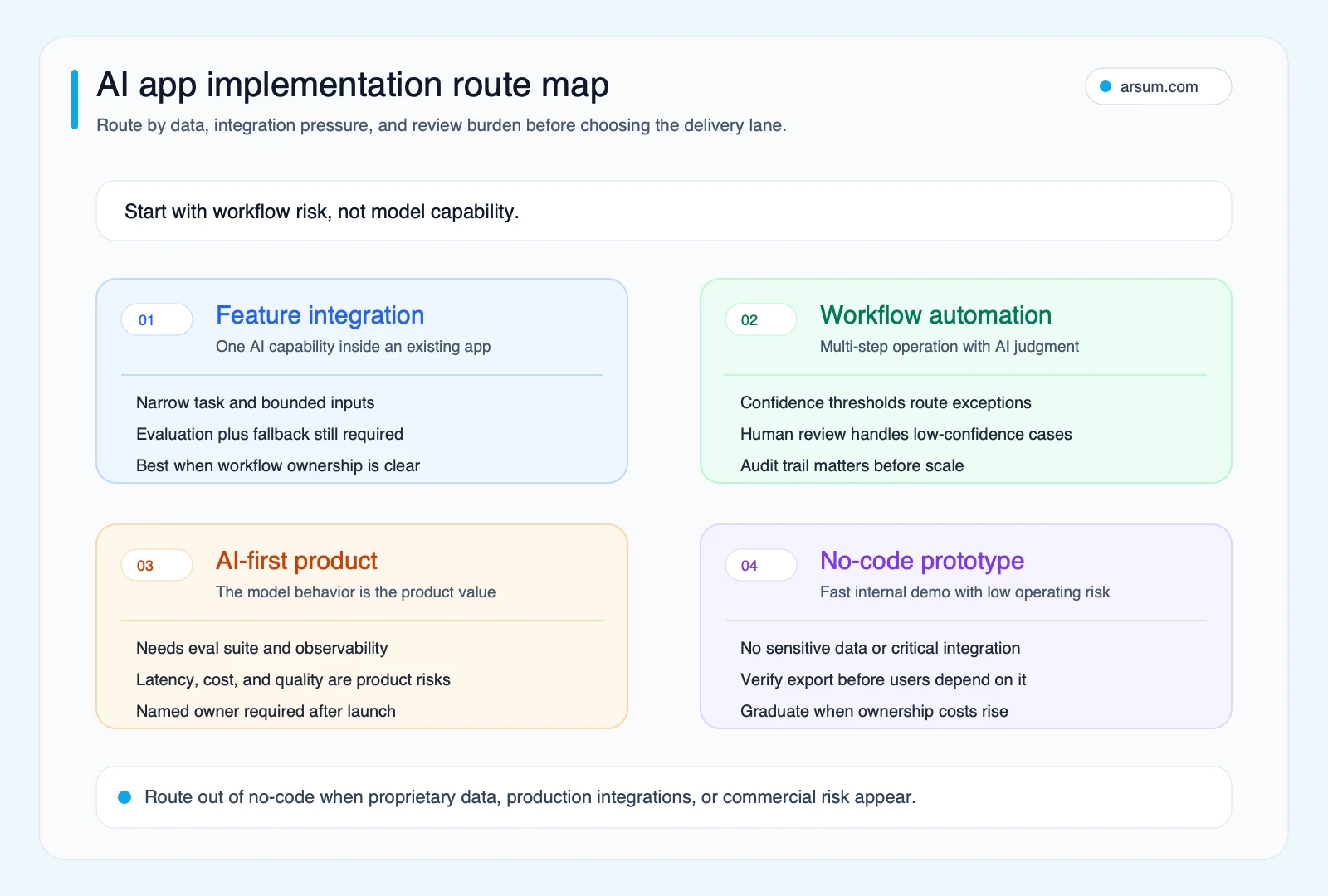Image resolution: width=1328 pixels, height=896 pixels.
Task: Select the 'Workflow automation' heading
Action: pyautogui.click(x=935, y=315)
